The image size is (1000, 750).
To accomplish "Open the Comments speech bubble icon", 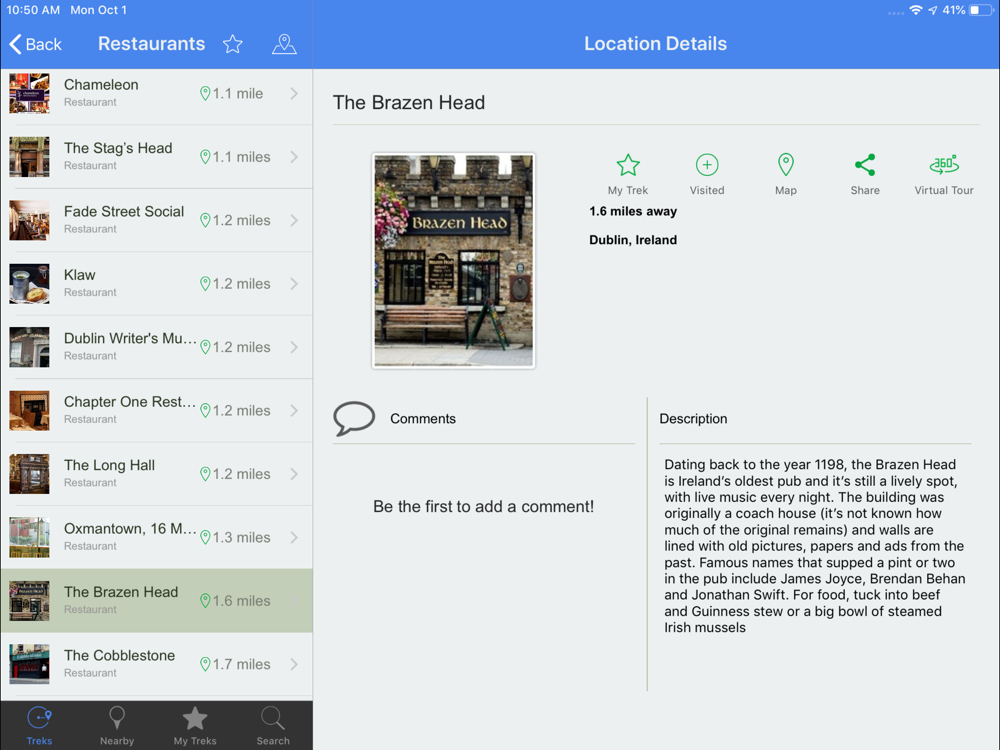I will 354,418.
